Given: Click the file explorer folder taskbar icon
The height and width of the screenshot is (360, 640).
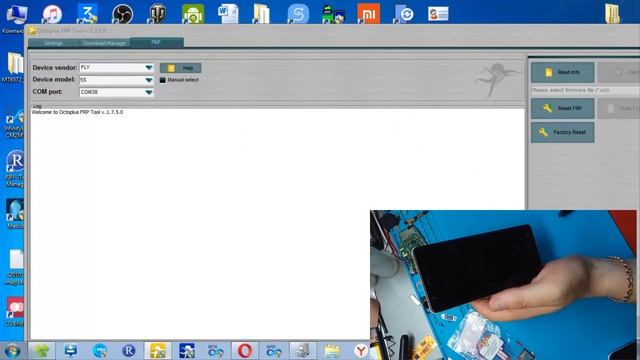Looking at the screenshot, I should (x=332, y=351).
